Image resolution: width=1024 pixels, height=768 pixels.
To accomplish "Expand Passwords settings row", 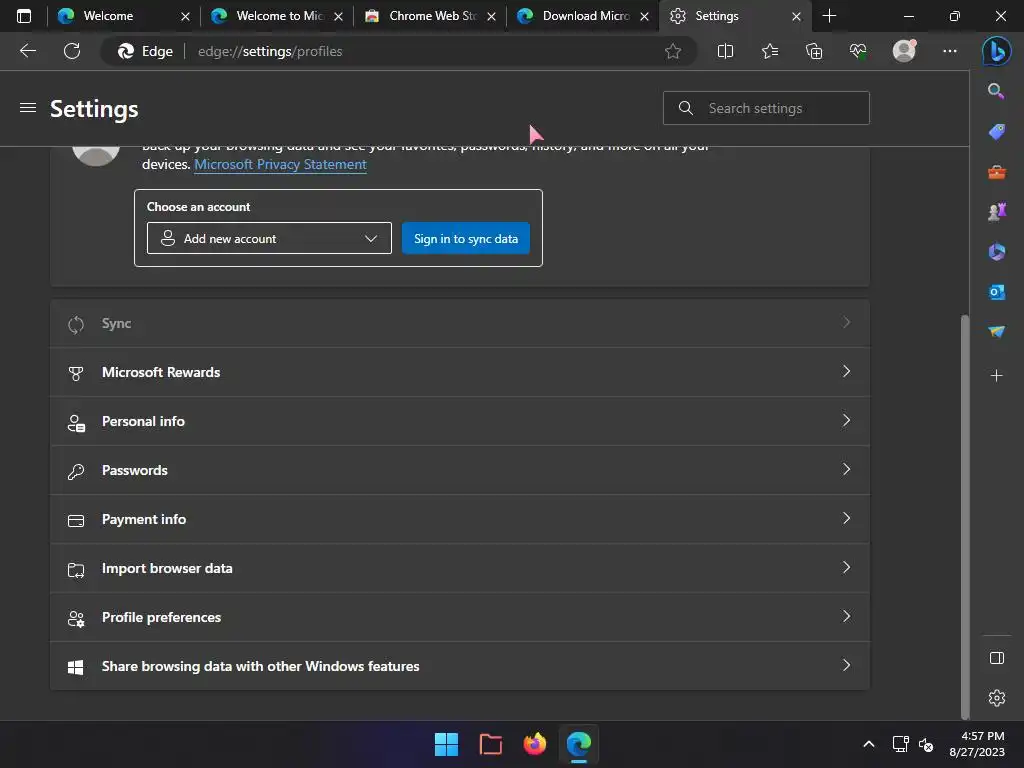I will pos(460,470).
